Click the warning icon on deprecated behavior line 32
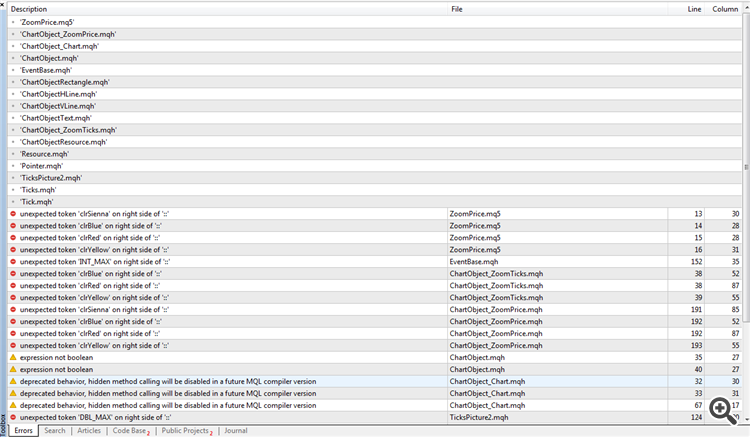This screenshot has height=437, width=750. click(x=13, y=381)
